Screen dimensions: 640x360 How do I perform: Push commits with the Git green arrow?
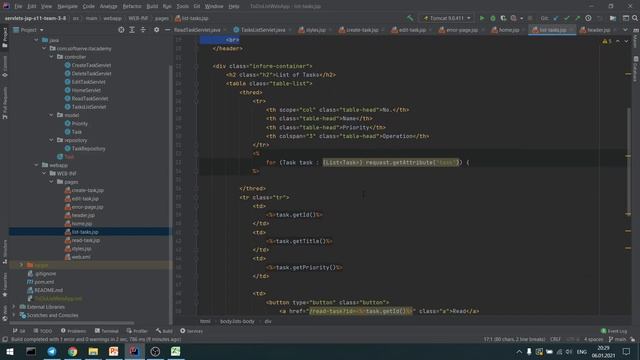click(577, 18)
